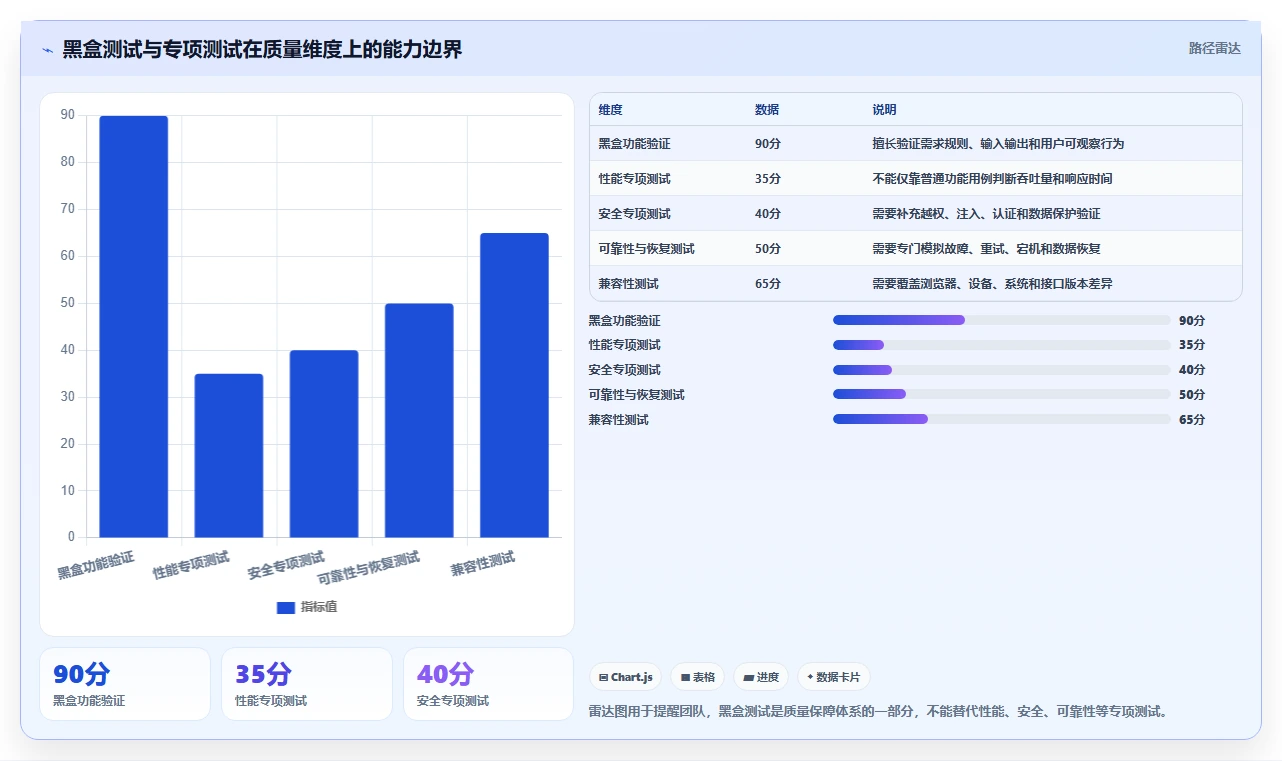This screenshot has width=1282, height=761.
Task: Click the 黑盒功能验证 progress bar
Action: click(x=1001, y=320)
